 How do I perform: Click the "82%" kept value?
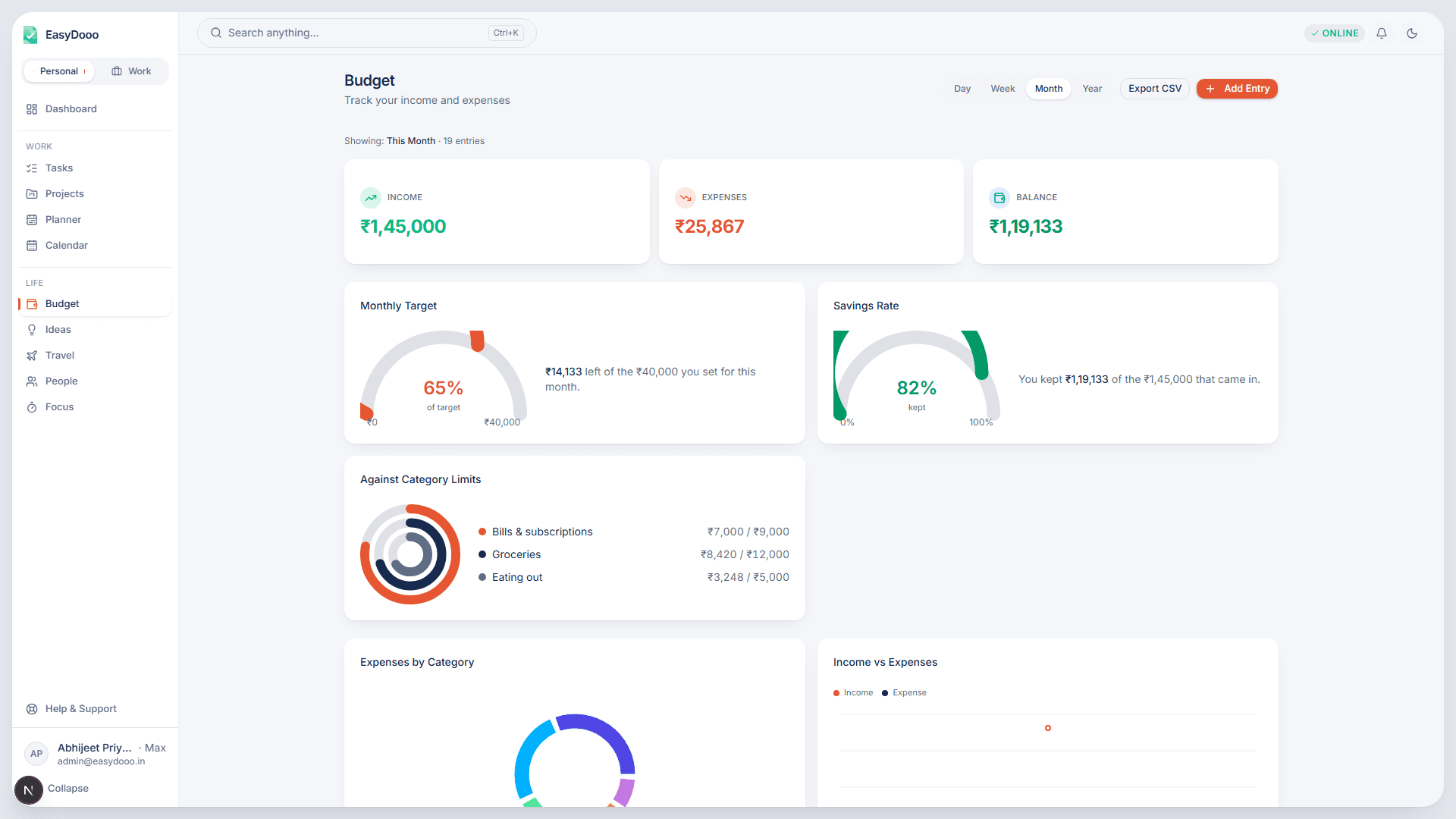(917, 388)
